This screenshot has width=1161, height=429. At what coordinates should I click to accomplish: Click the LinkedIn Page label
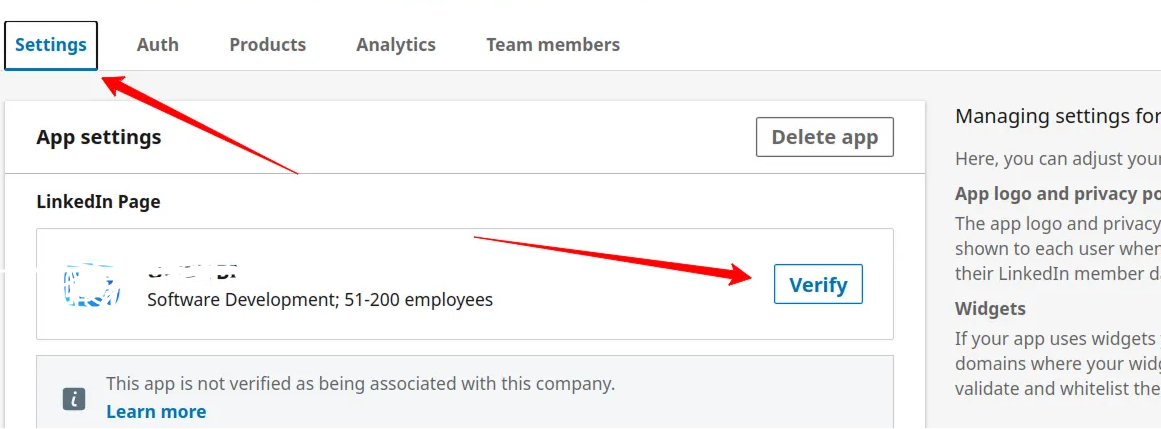98,202
